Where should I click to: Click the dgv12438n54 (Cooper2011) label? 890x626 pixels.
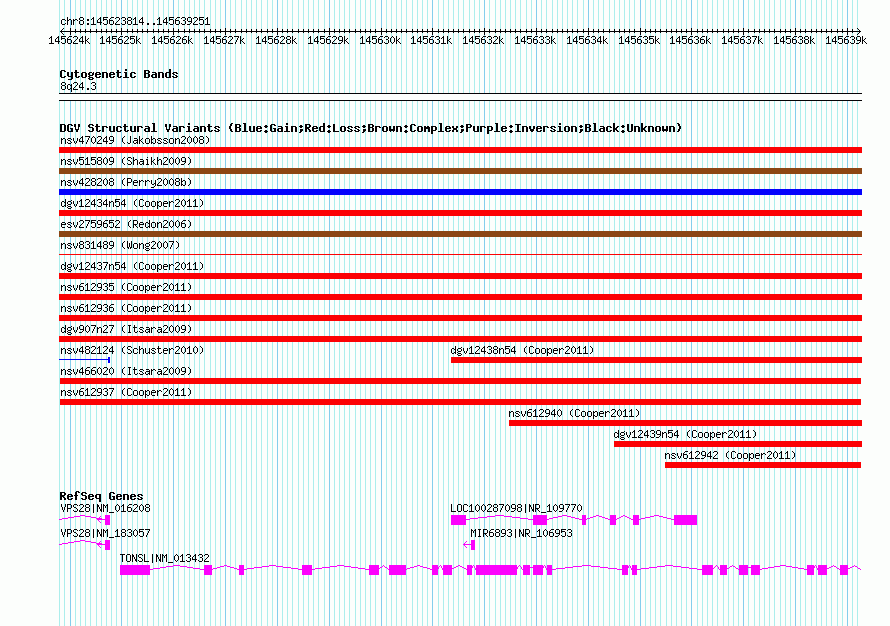pyautogui.click(x=522, y=350)
